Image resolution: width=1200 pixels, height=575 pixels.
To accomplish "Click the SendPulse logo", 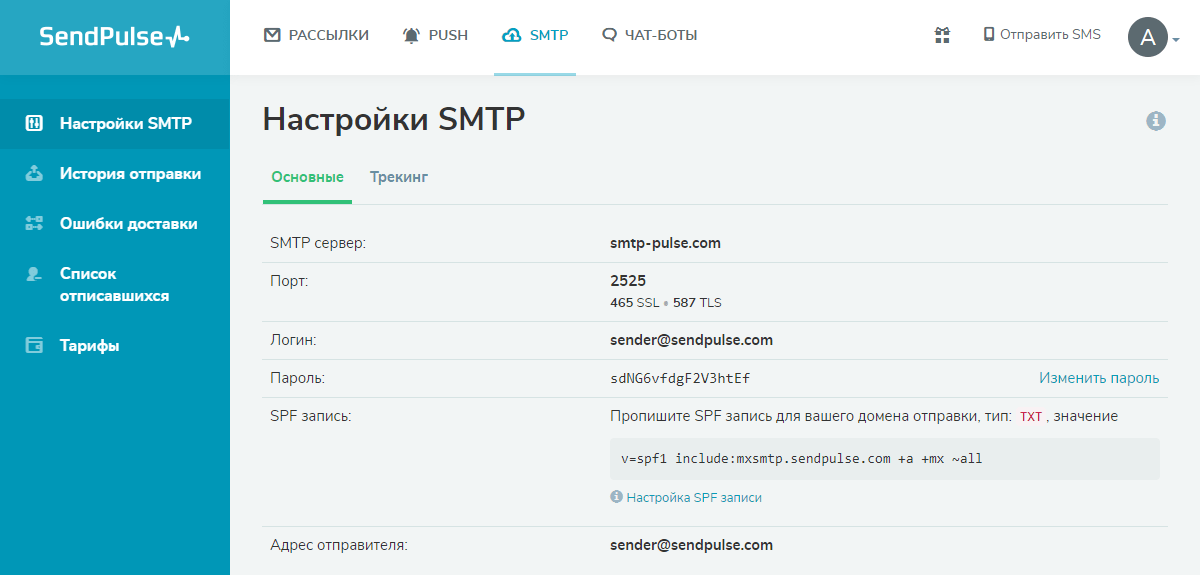I will (x=114, y=37).
